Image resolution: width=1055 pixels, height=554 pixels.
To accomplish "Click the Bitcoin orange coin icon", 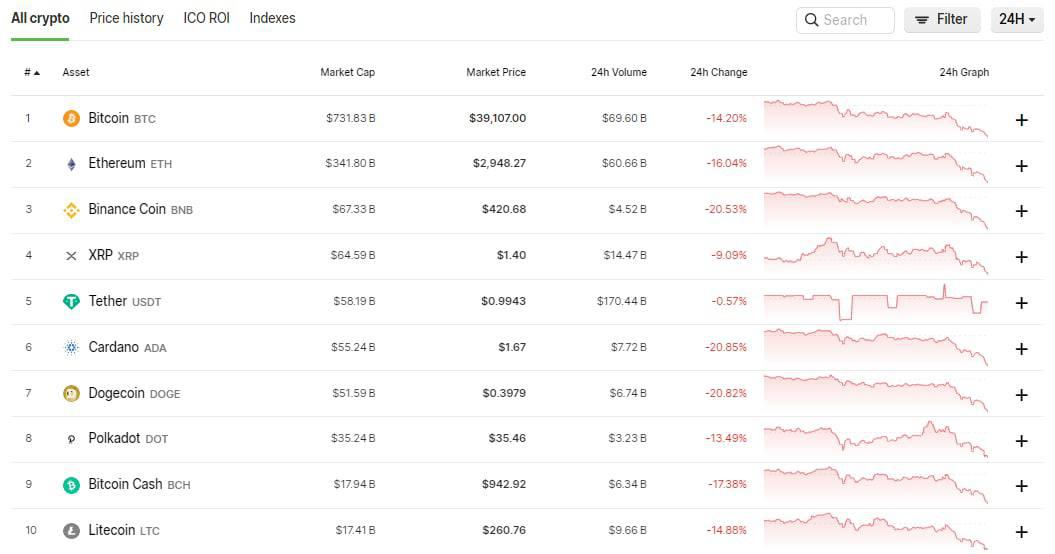I will [71, 118].
